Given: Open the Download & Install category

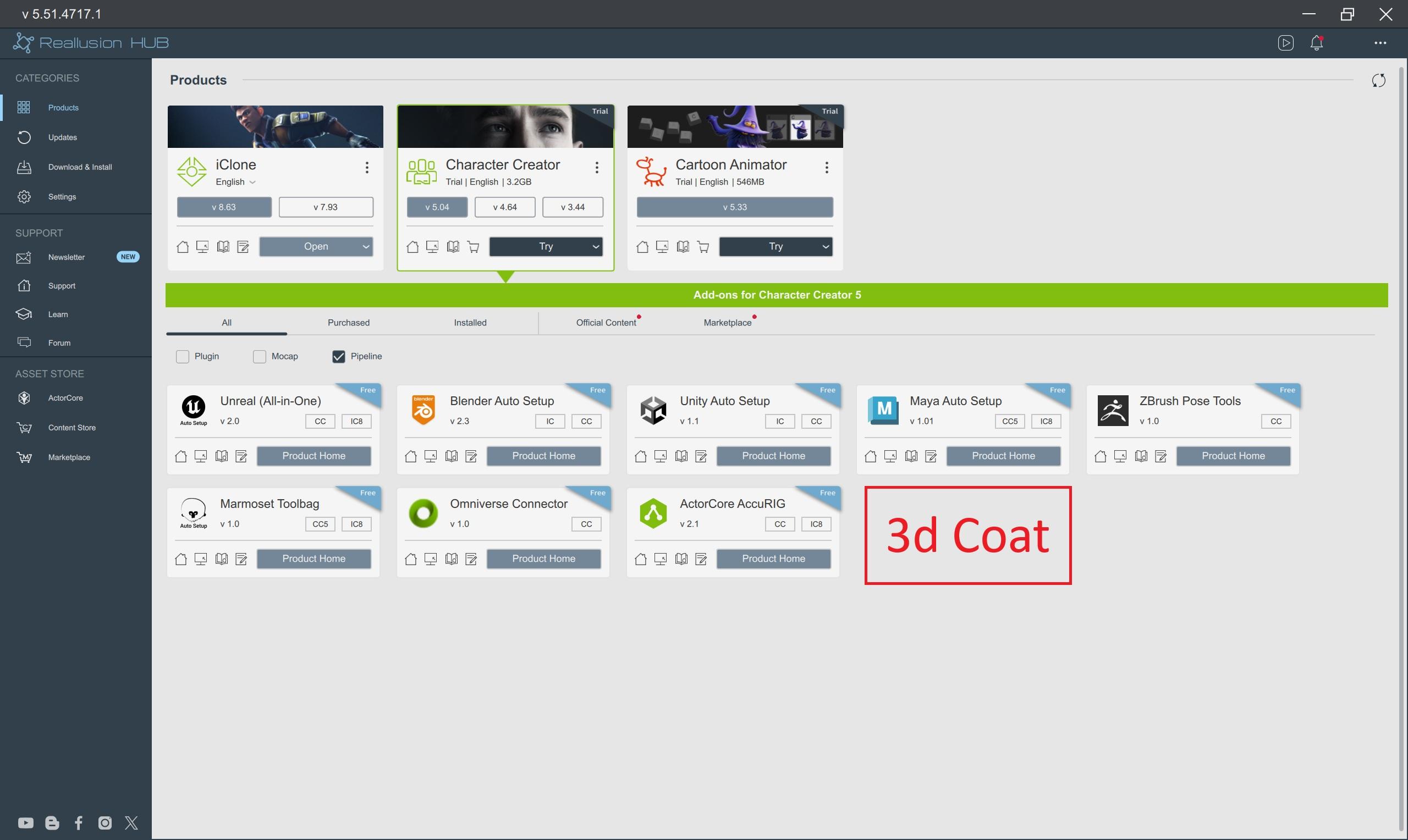Looking at the screenshot, I should 80,167.
